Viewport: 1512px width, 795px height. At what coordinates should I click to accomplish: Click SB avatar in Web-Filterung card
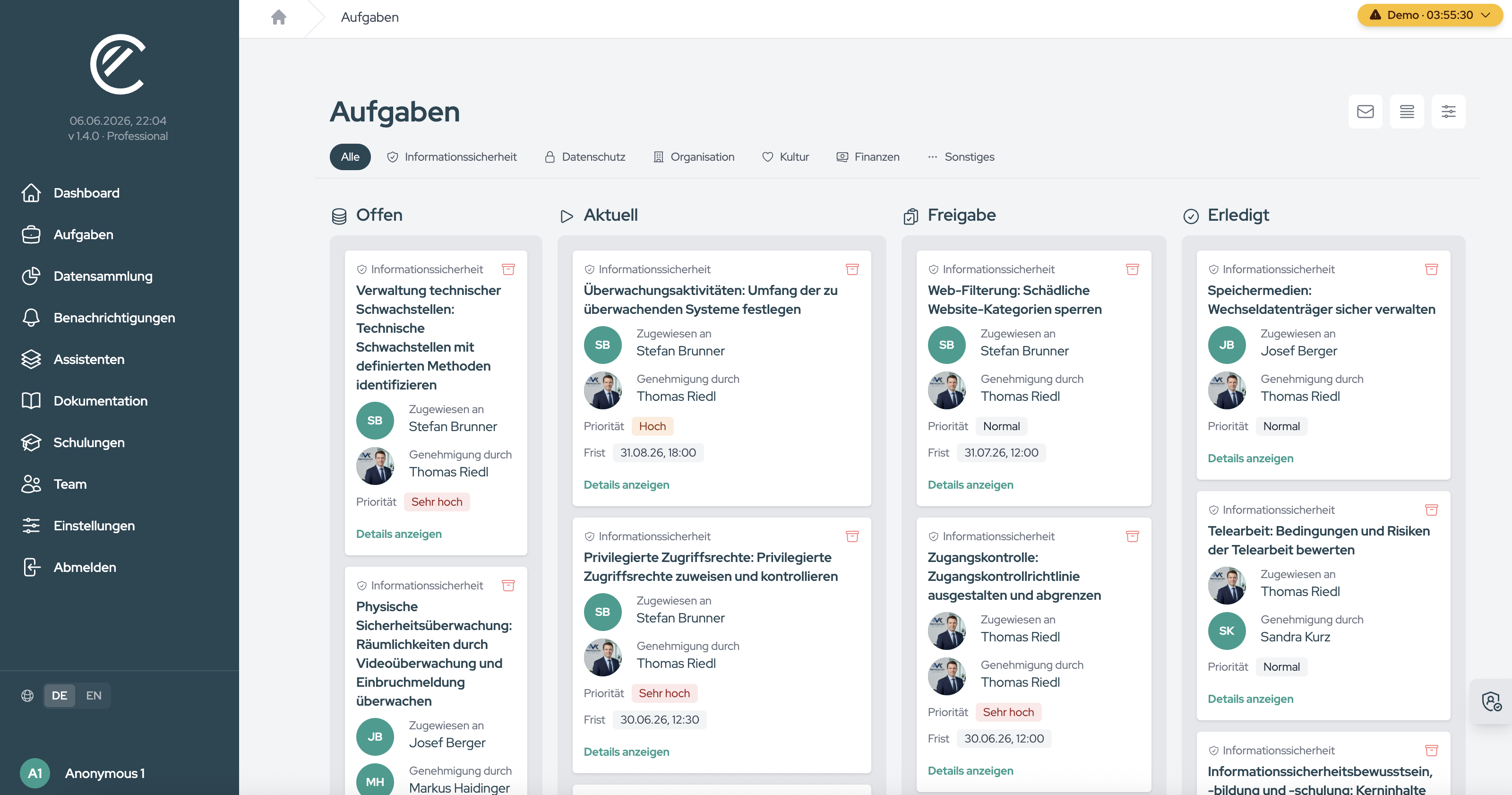946,345
